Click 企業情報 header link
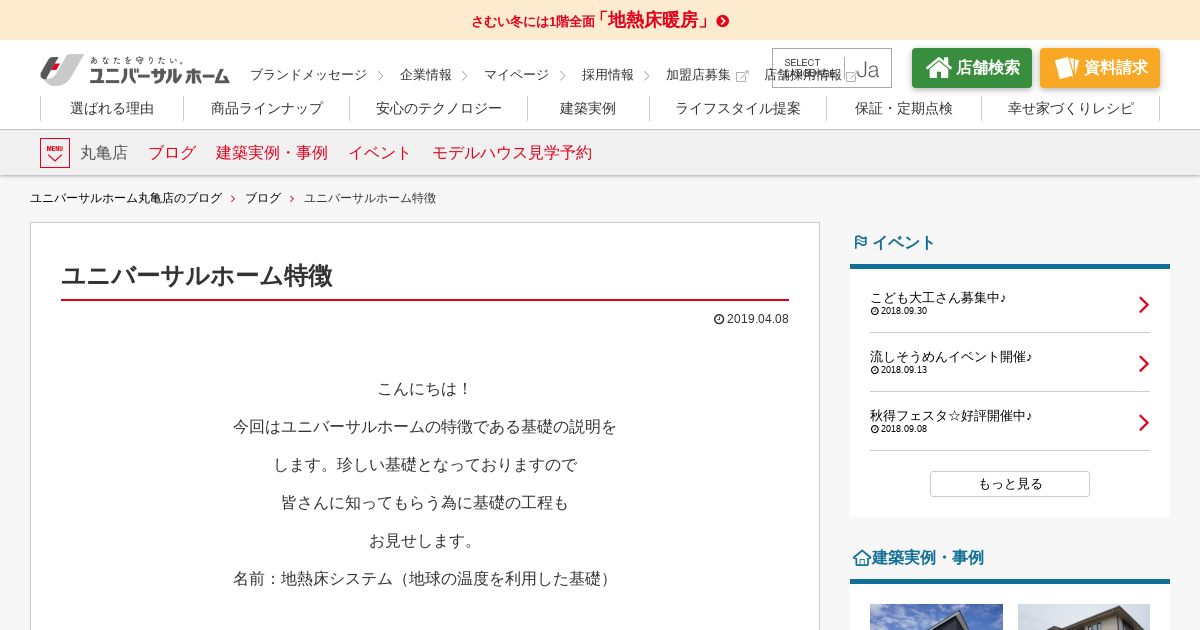Viewport: 1200px width, 630px height. [426, 75]
